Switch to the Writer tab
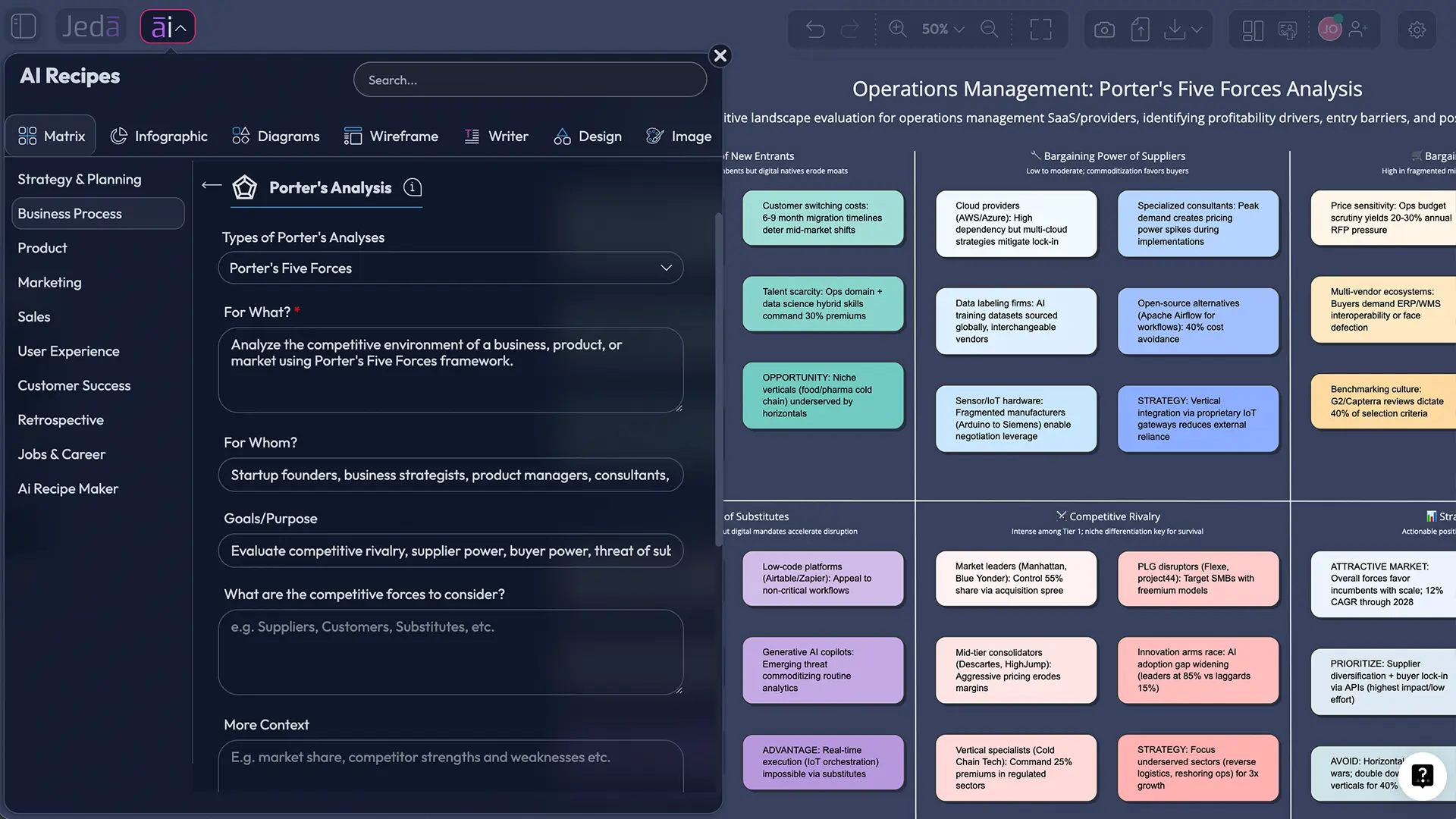 (496, 136)
